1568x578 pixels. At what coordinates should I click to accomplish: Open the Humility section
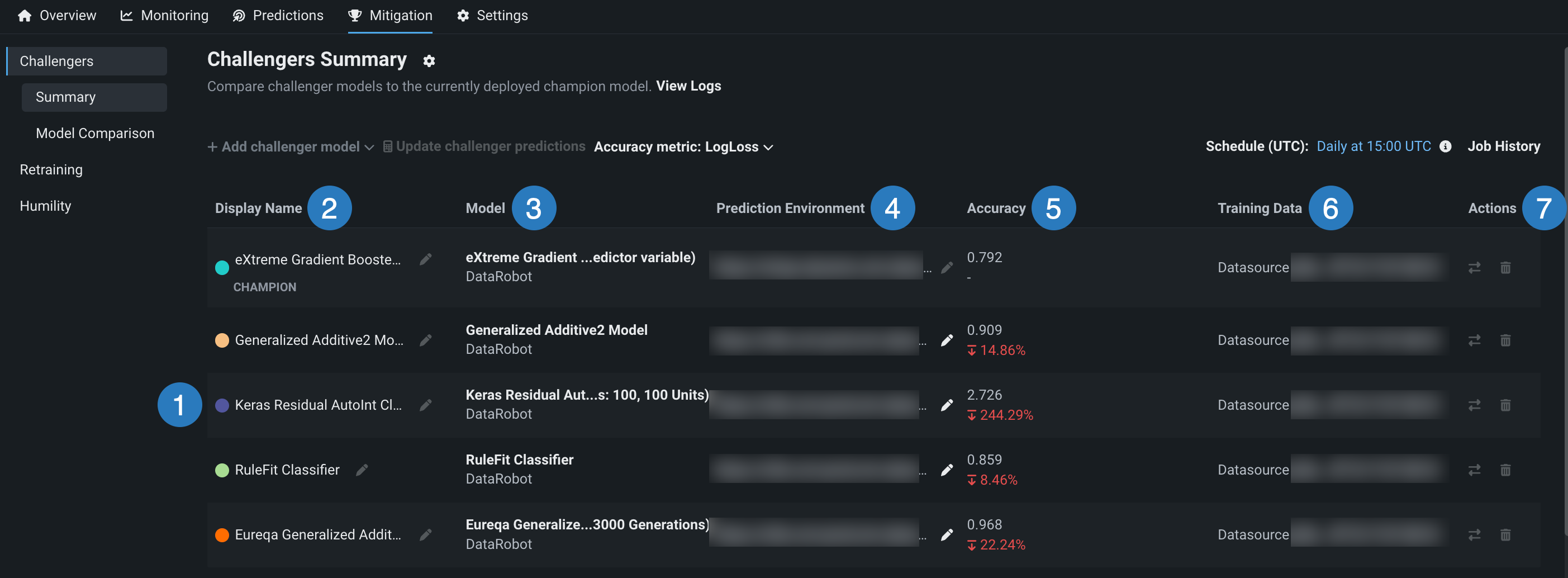point(46,206)
